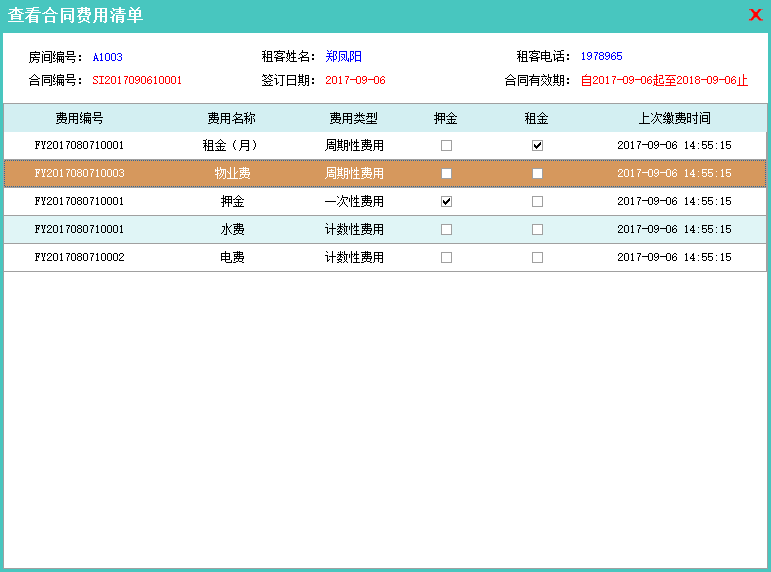771x572 pixels.
Task: Sort by 费用编号 column header
Action: (79, 118)
